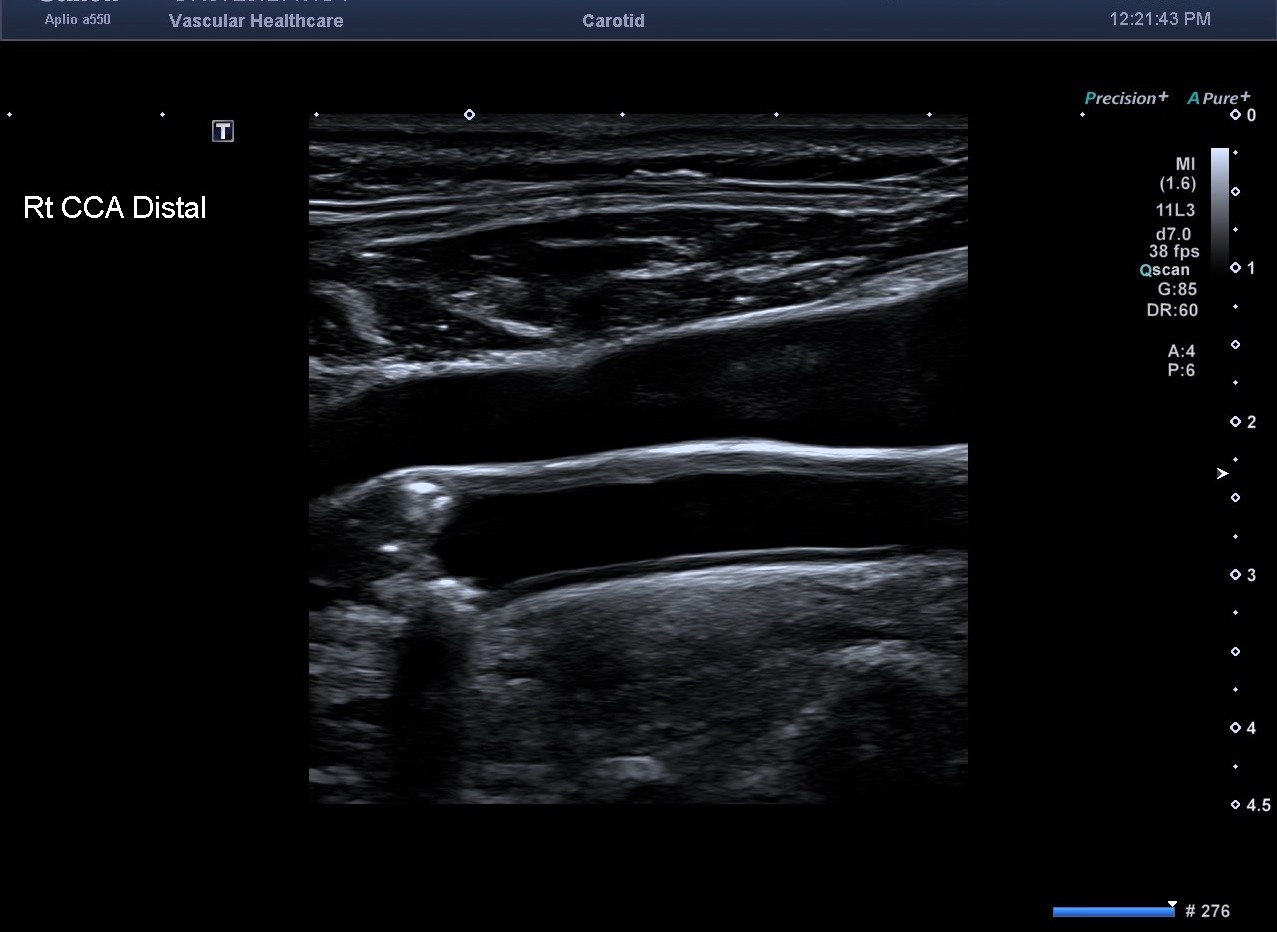Select the "# 276" frame counter

(x=1207, y=911)
